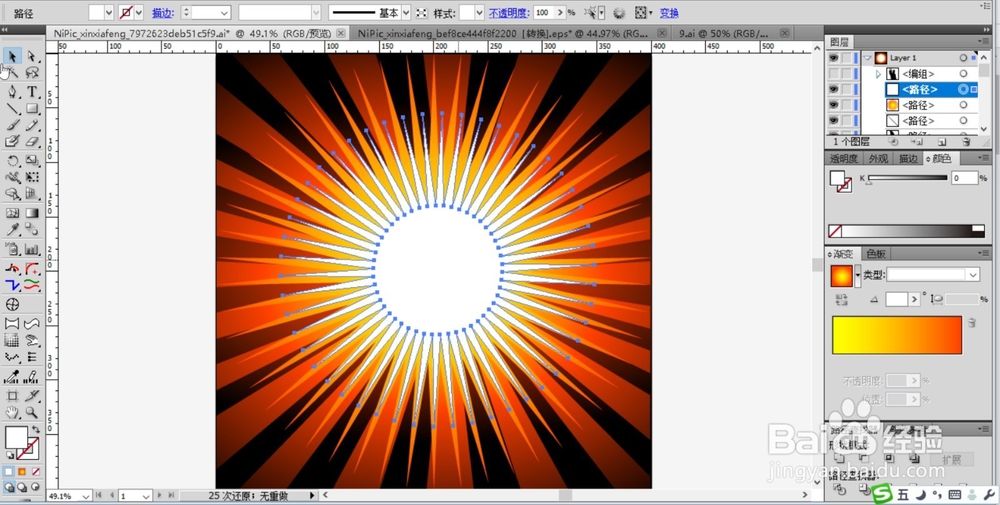Click the create new layer icon
The width and height of the screenshot is (1000, 505).
click(942, 142)
